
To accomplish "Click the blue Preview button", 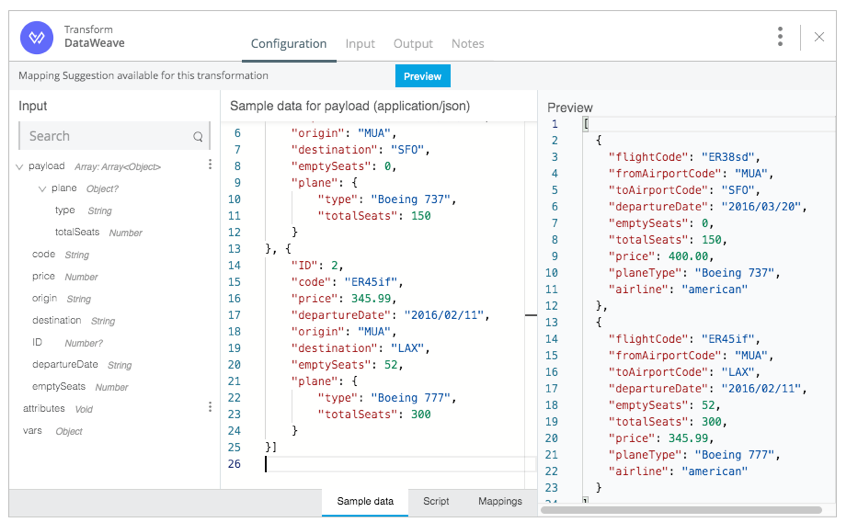I will pyautogui.click(x=422, y=76).
